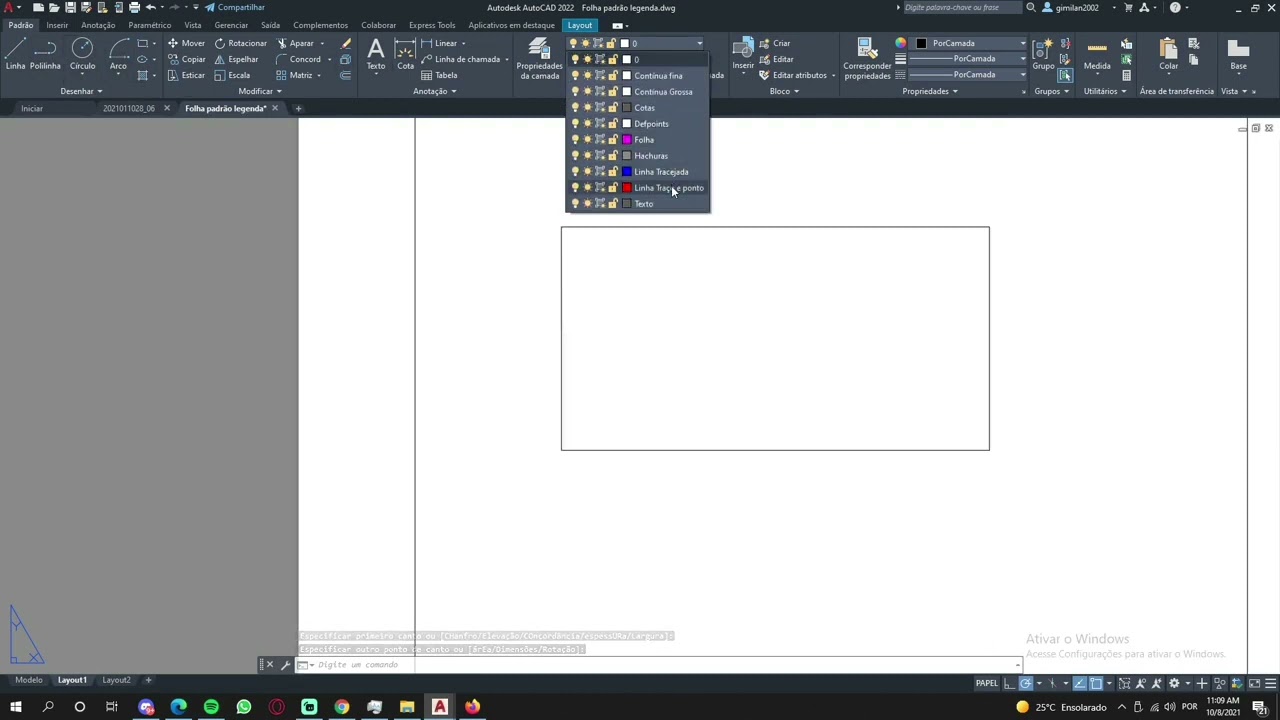
Task: Toggle lightbulb visibility of Folha layer
Action: point(574,139)
